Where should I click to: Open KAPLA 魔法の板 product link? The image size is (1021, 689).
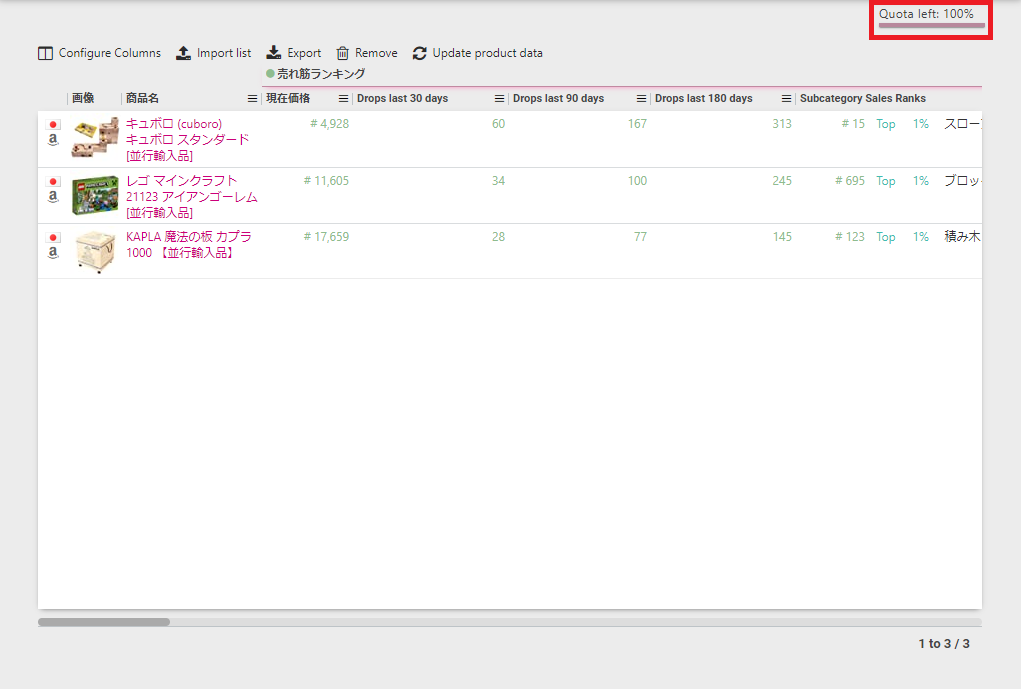point(189,245)
